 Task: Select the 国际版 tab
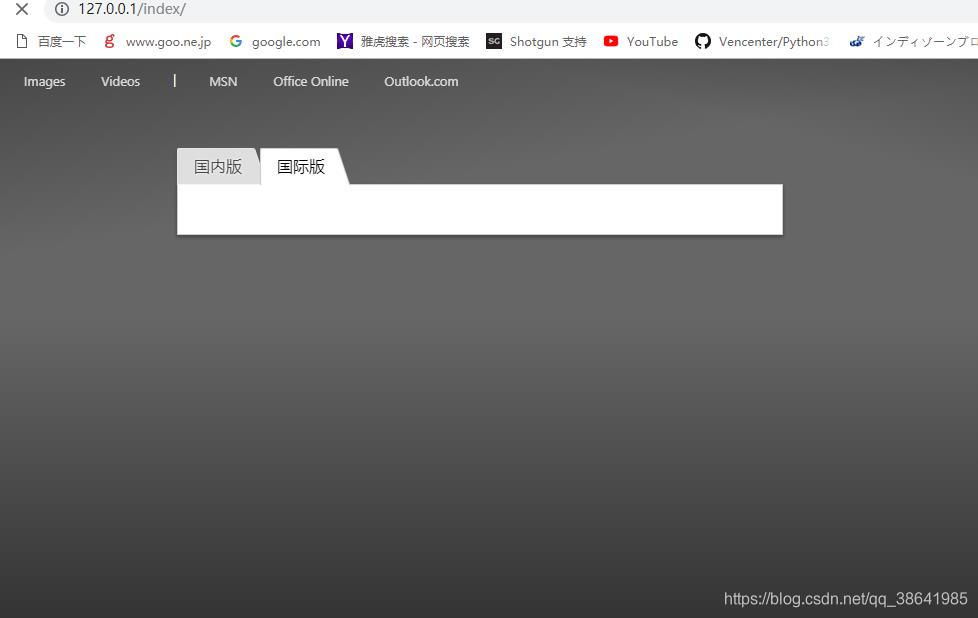pyautogui.click(x=301, y=167)
